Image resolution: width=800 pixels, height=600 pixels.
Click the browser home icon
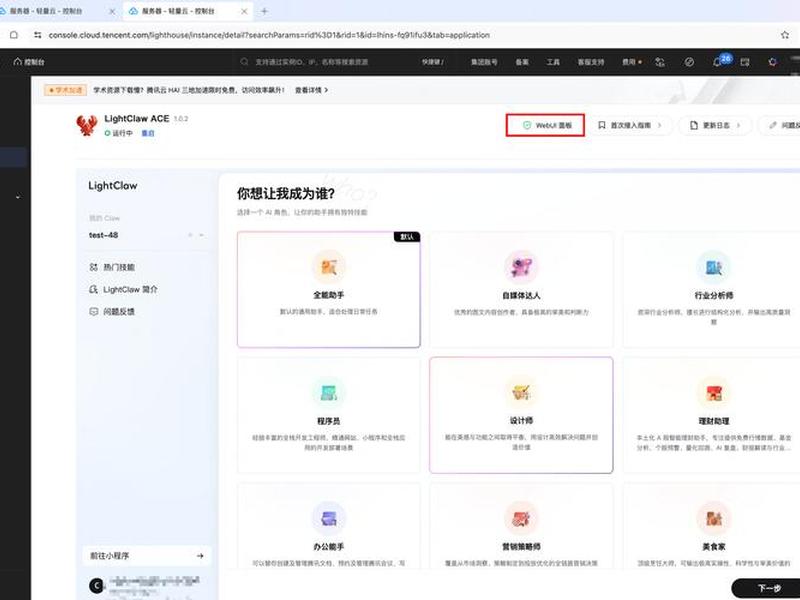(x=14, y=35)
